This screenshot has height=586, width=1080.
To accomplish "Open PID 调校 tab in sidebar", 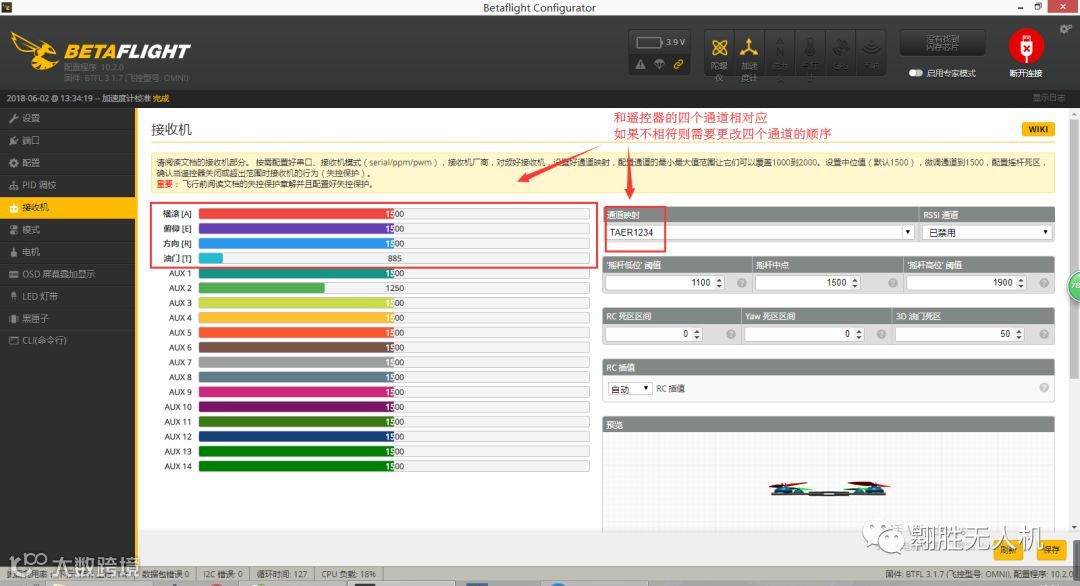I will click(x=68, y=185).
